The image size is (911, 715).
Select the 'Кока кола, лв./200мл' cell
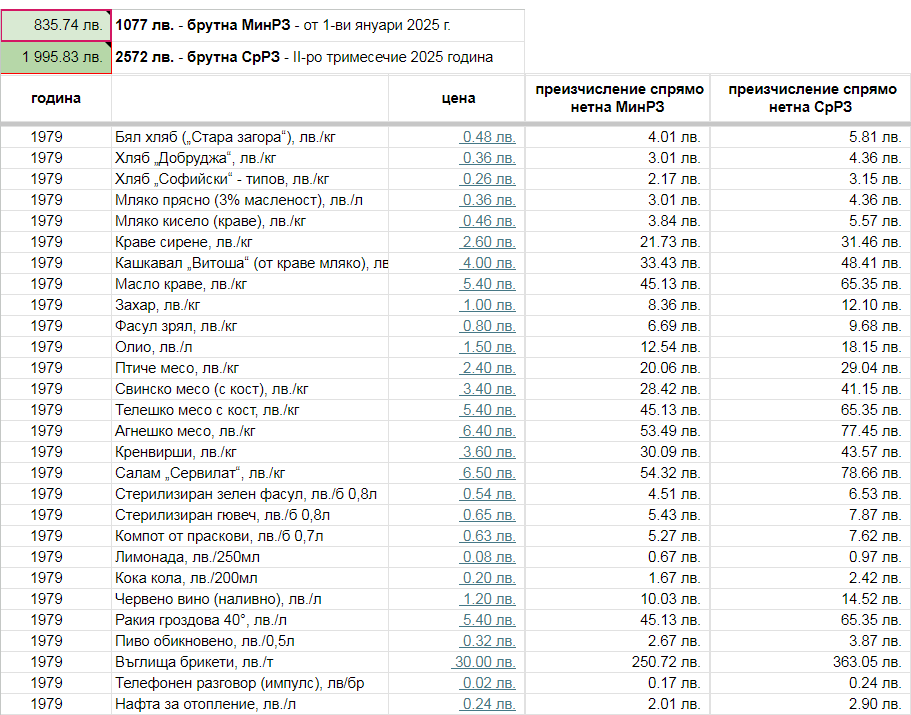point(250,578)
